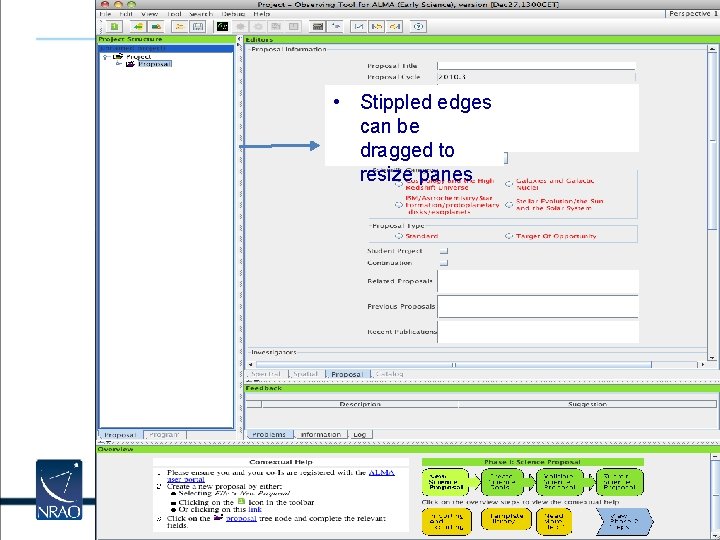
Task: Click the Related Proposals text box
Action: [x=538, y=281]
